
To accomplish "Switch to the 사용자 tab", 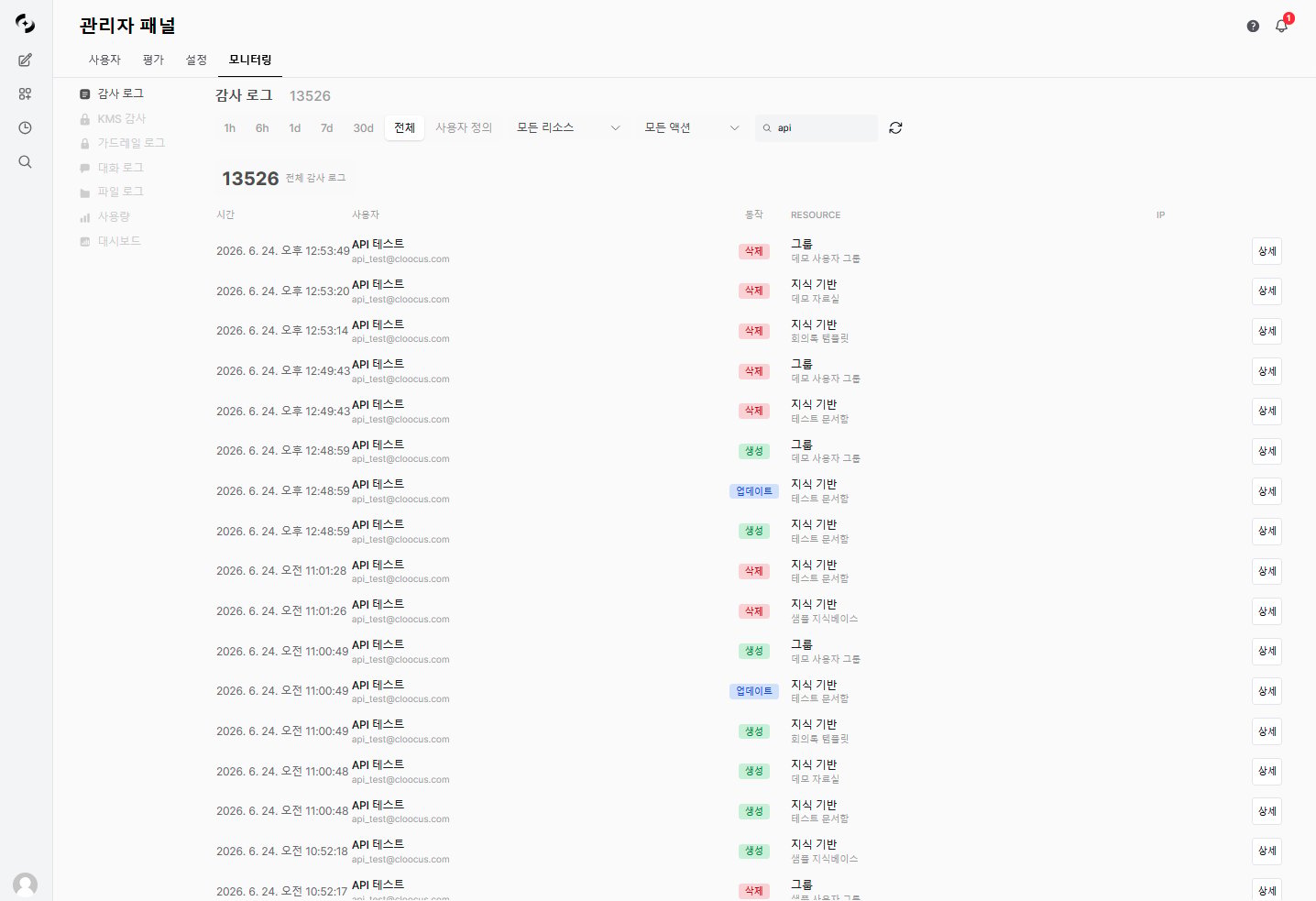I will click(104, 60).
